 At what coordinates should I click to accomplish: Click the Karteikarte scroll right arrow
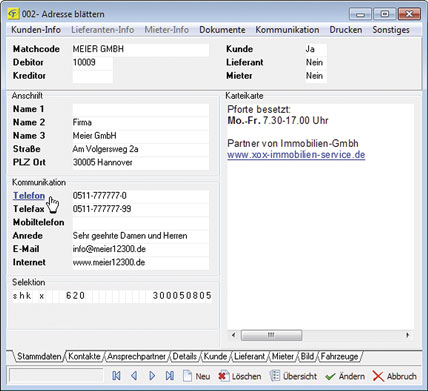[407, 335]
